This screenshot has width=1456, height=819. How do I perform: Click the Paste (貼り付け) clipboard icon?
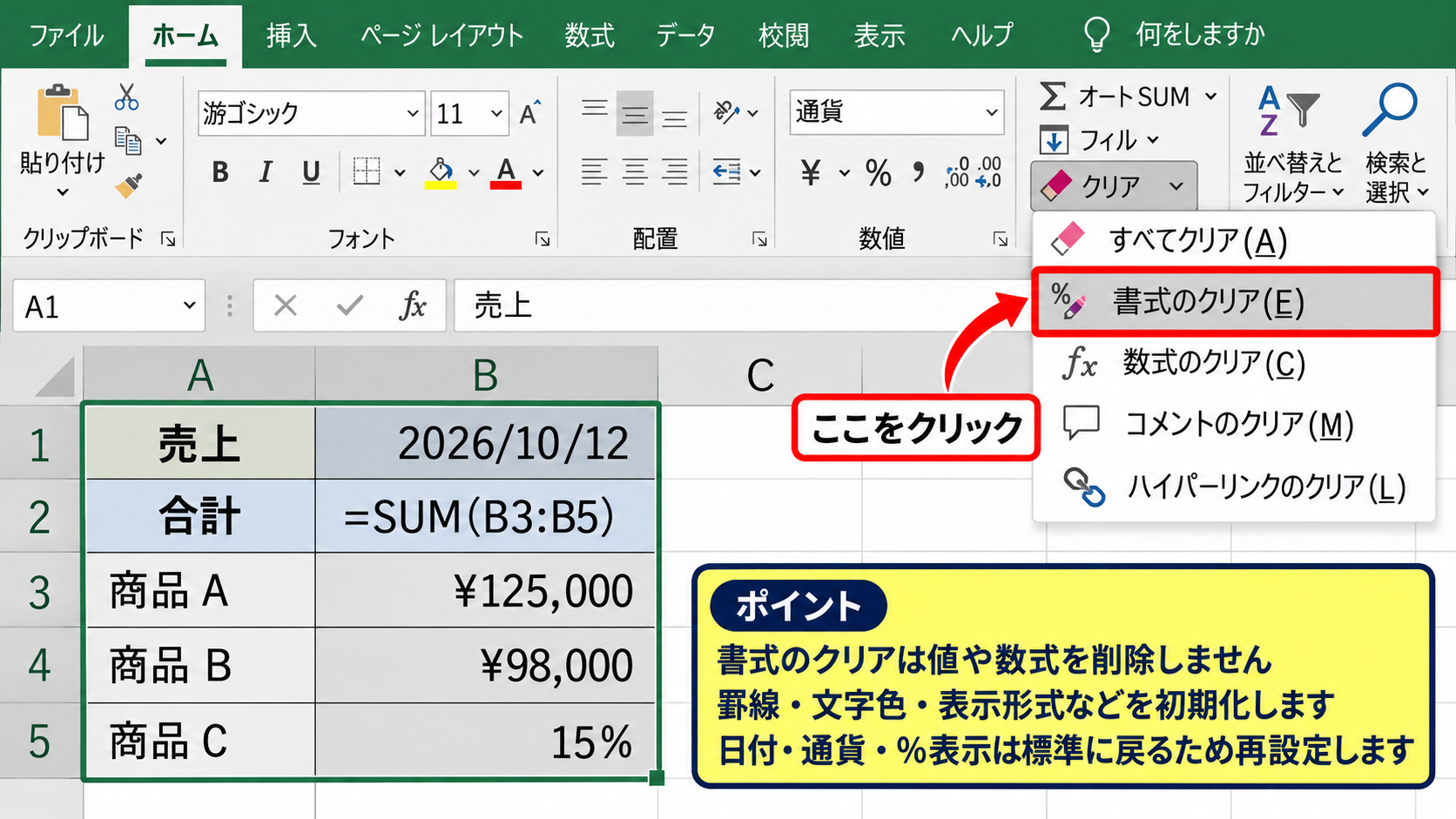pos(62,112)
